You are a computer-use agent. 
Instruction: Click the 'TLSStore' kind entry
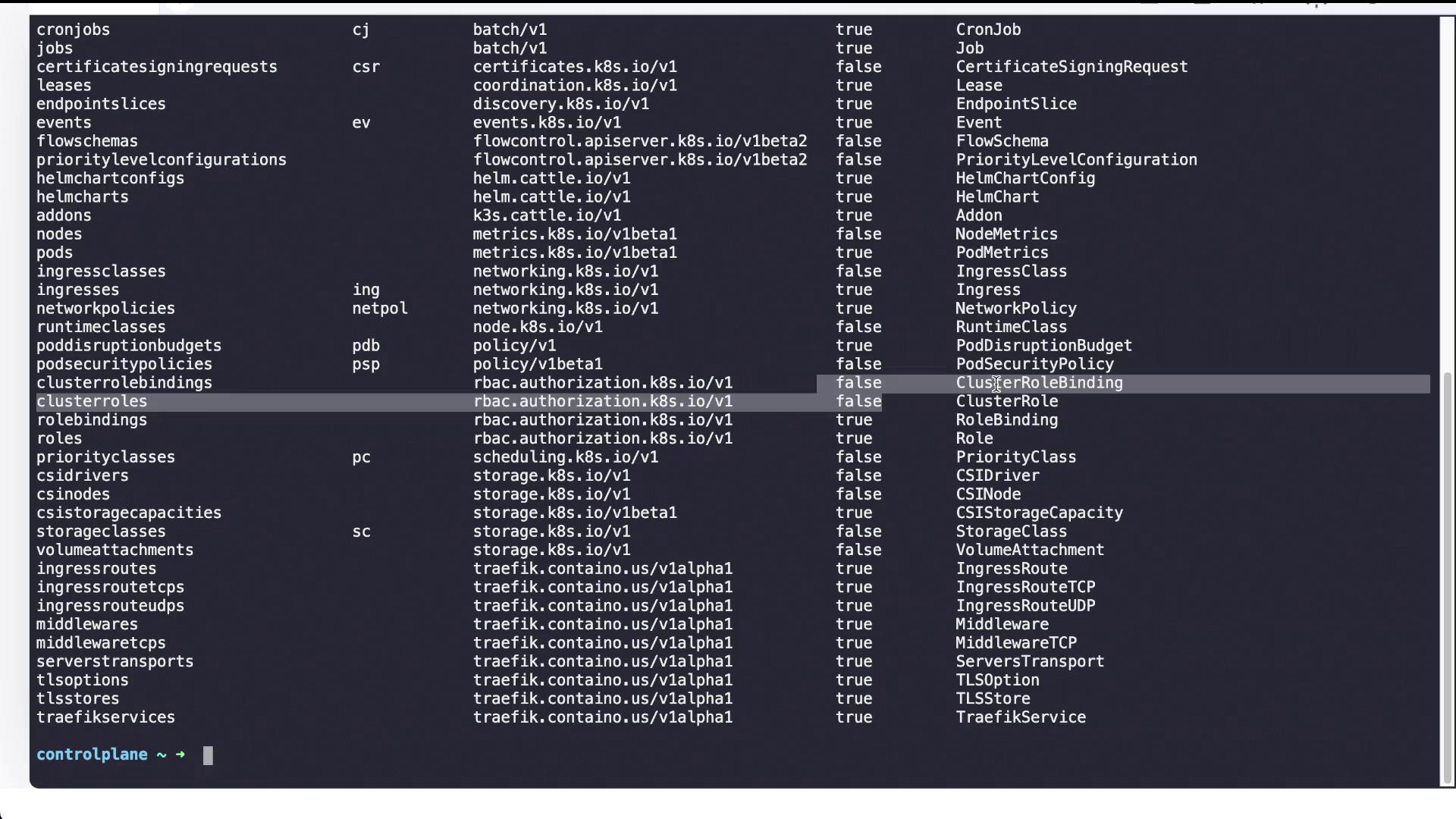click(x=993, y=698)
